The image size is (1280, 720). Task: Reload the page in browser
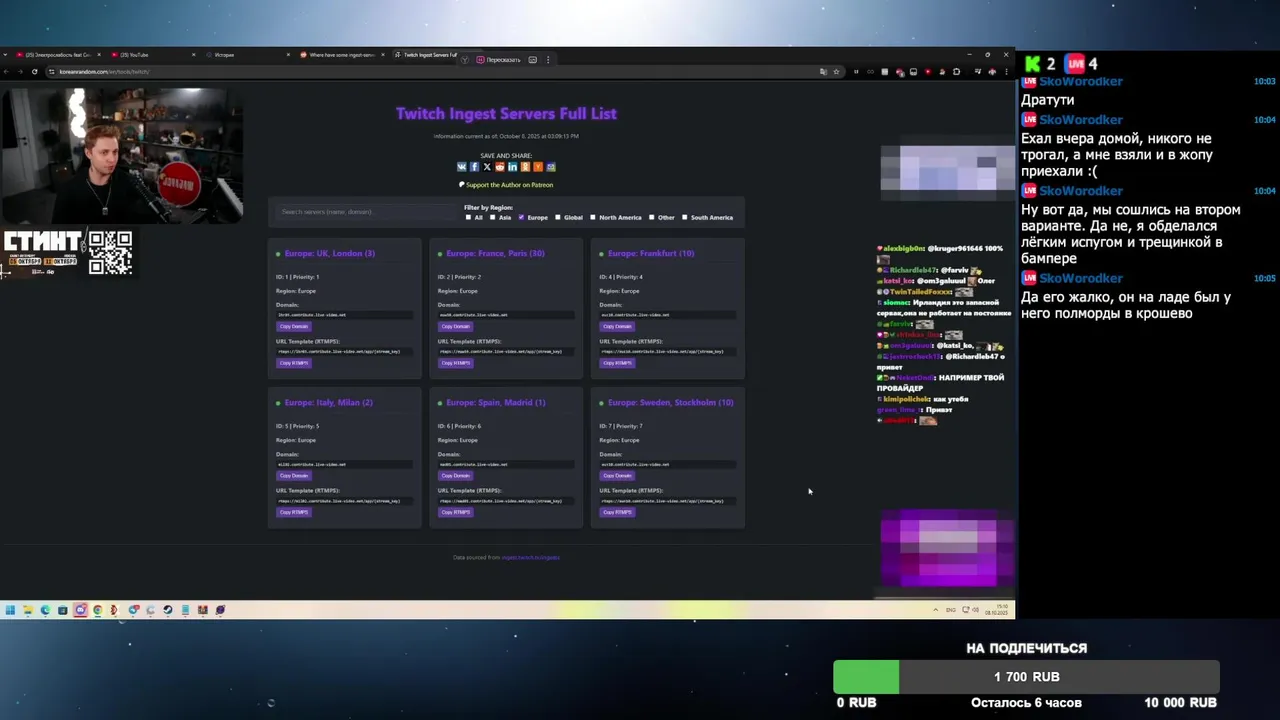tap(35, 71)
